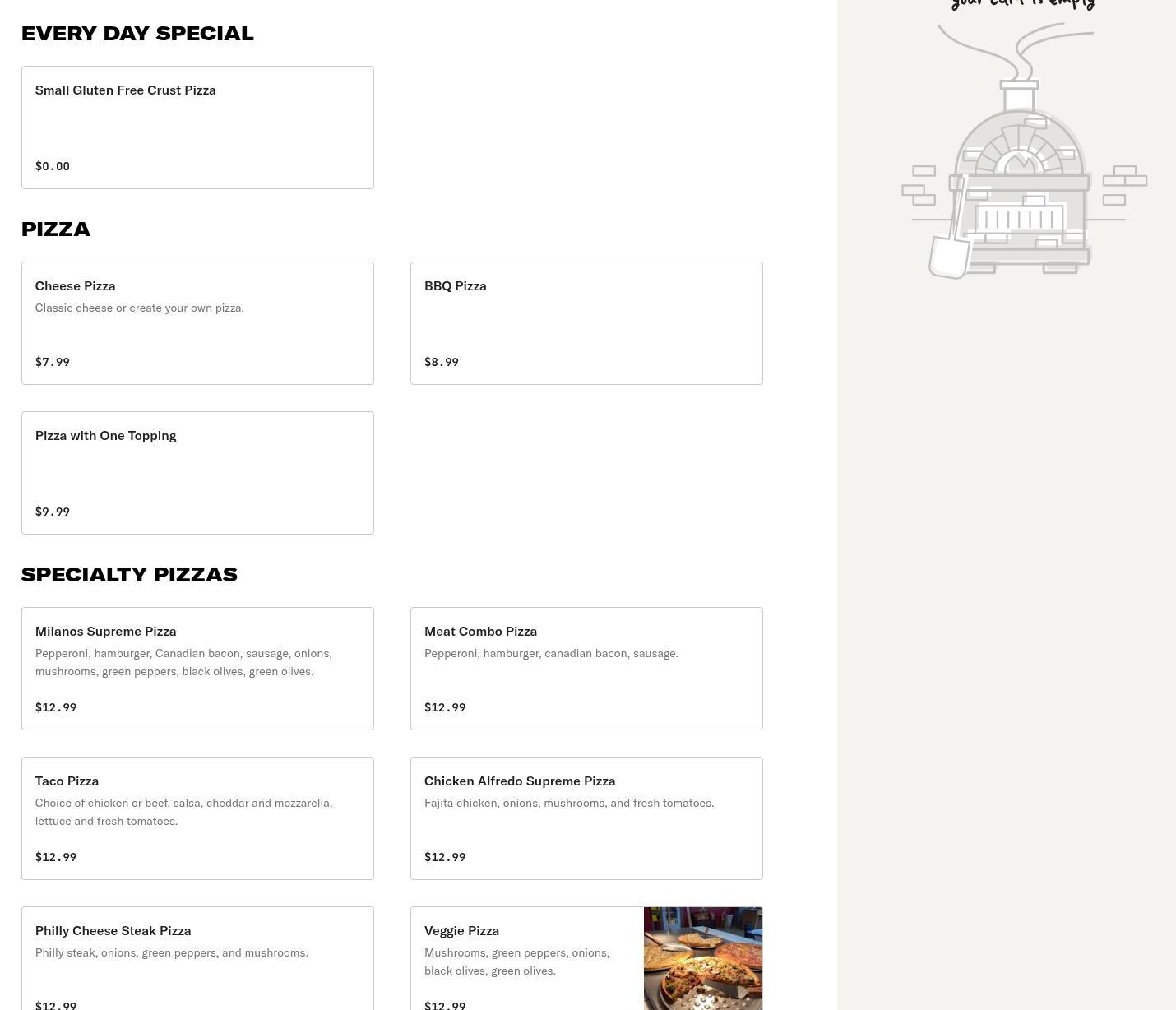Image resolution: width=1176 pixels, height=1010 pixels.
Task: Choose the BBQ Pizza card
Action: coord(586,323)
